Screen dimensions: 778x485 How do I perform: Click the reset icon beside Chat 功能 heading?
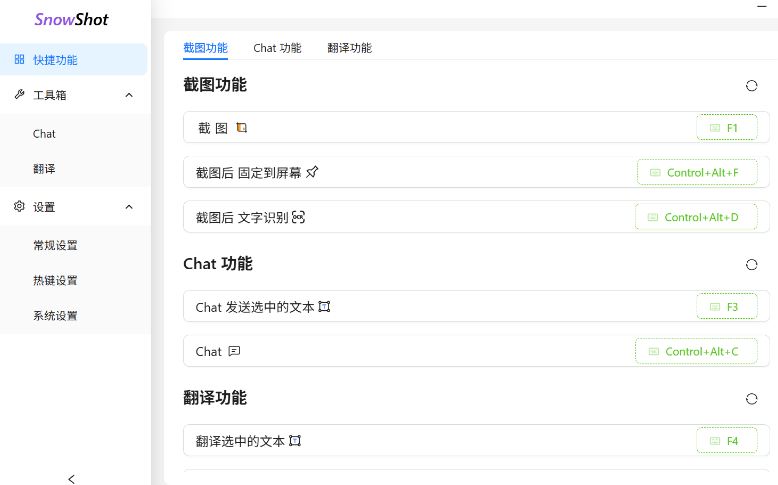point(751,265)
